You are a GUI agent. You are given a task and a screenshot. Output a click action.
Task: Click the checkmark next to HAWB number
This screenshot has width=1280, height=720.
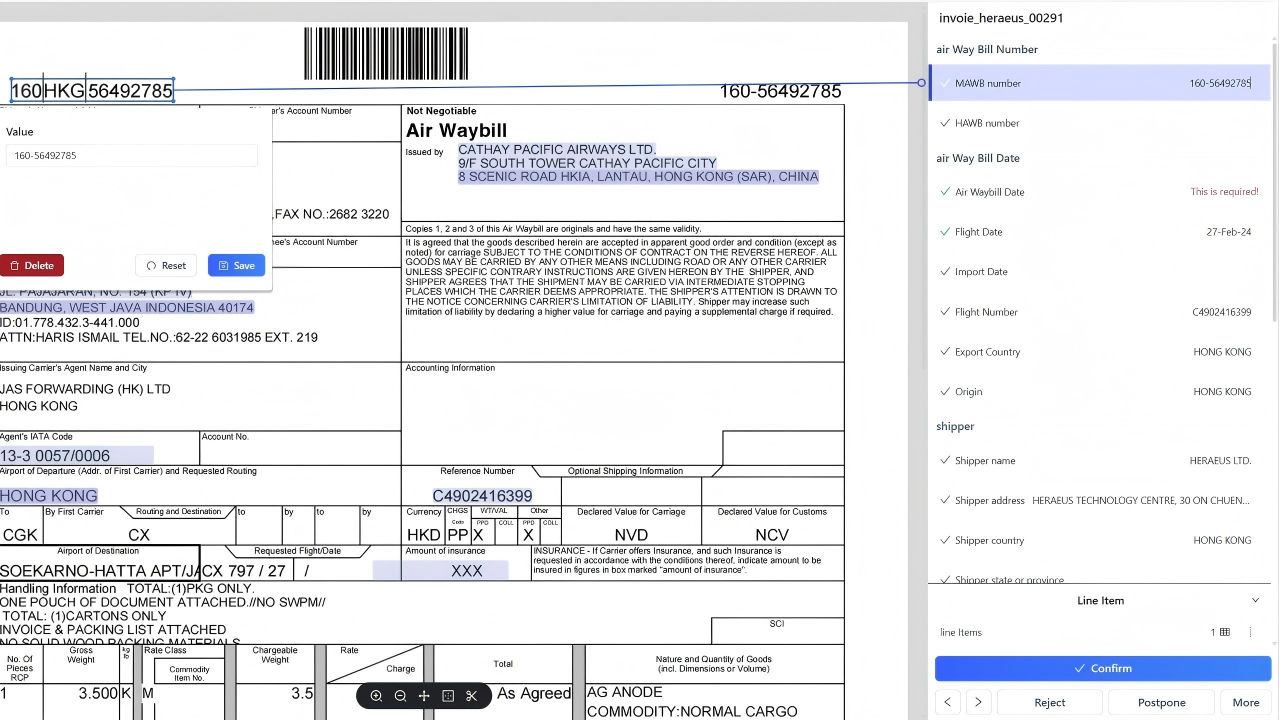[x=945, y=123]
